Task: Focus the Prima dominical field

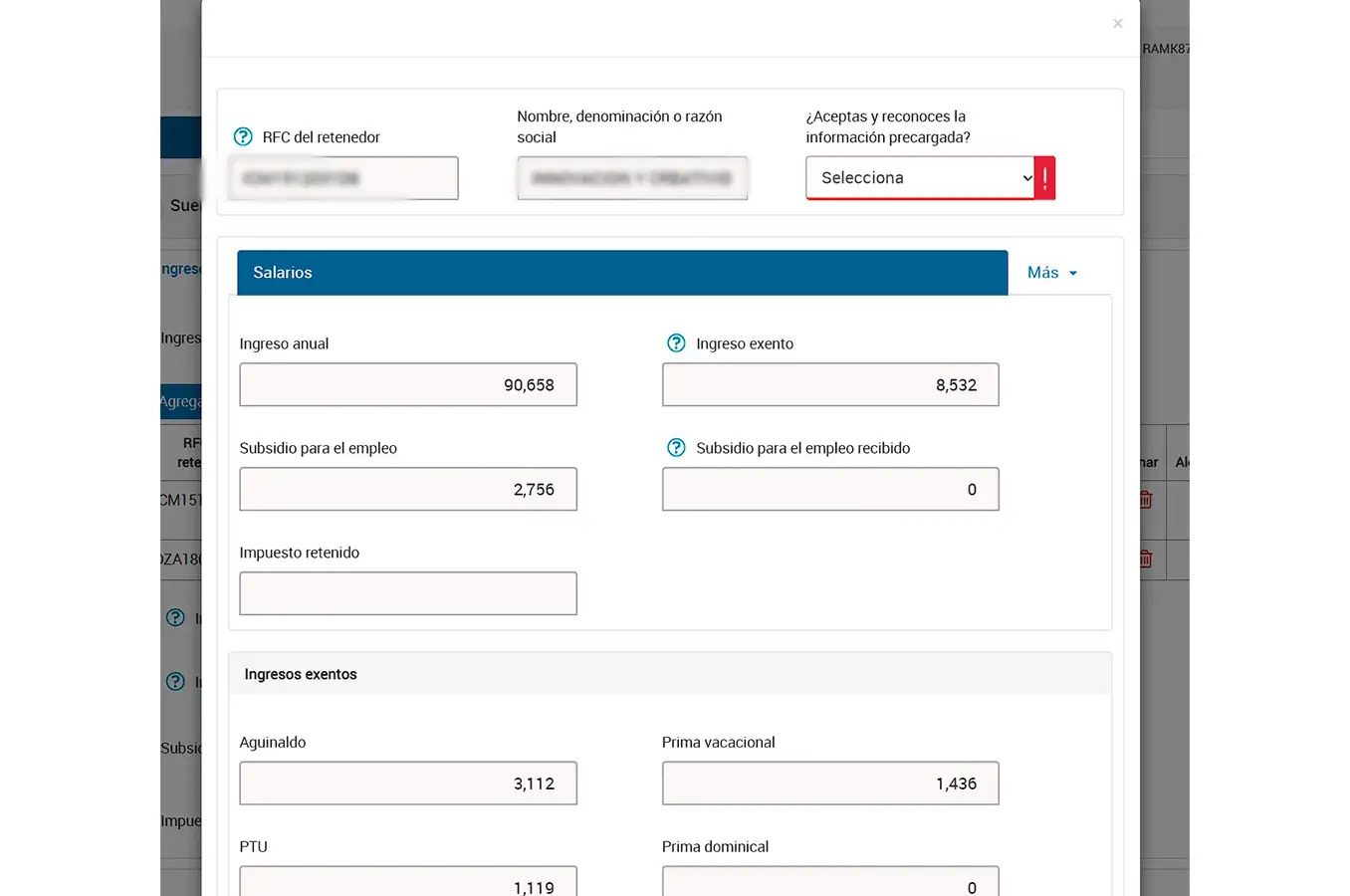Action: tap(830, 881)
